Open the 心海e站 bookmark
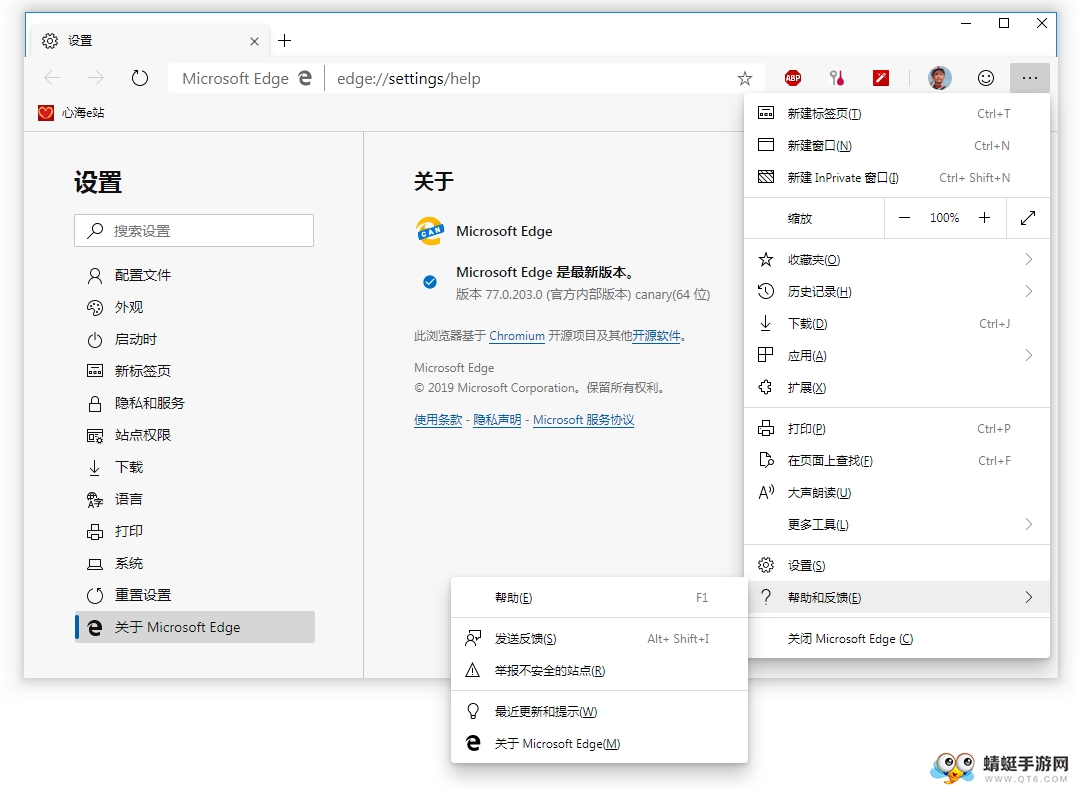 click(71, 113)
